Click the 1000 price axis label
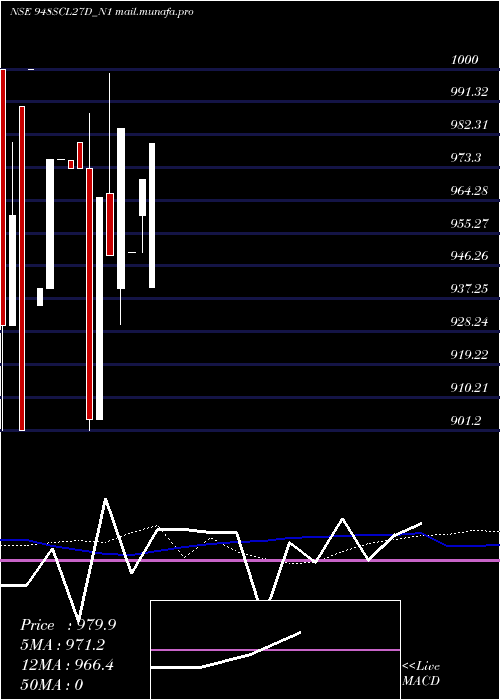The width and height of the screenshot is (500, 700). click(464, 59)
